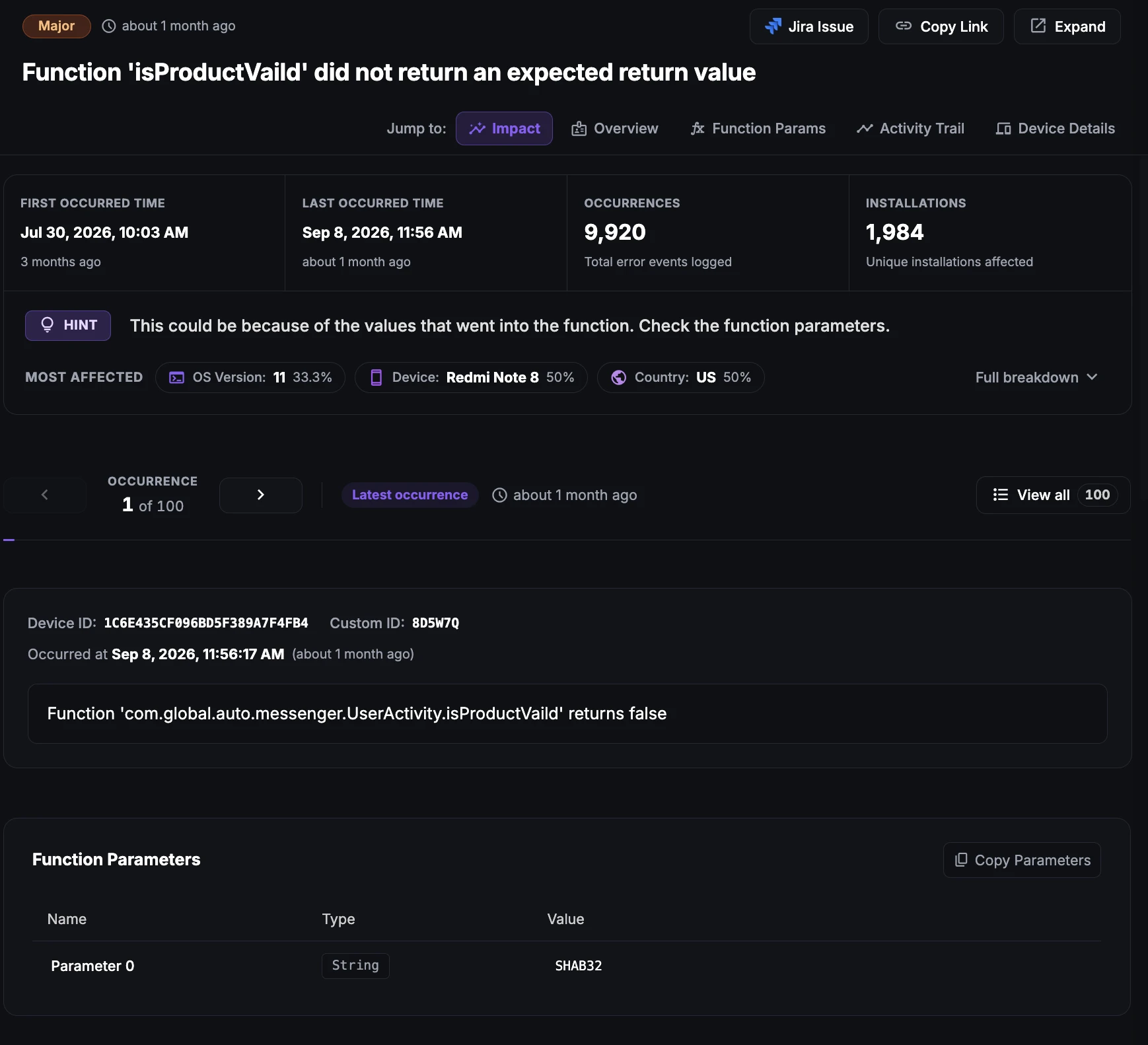
Task: Go to the next occurrence
Action: click(x=261, y=495)
